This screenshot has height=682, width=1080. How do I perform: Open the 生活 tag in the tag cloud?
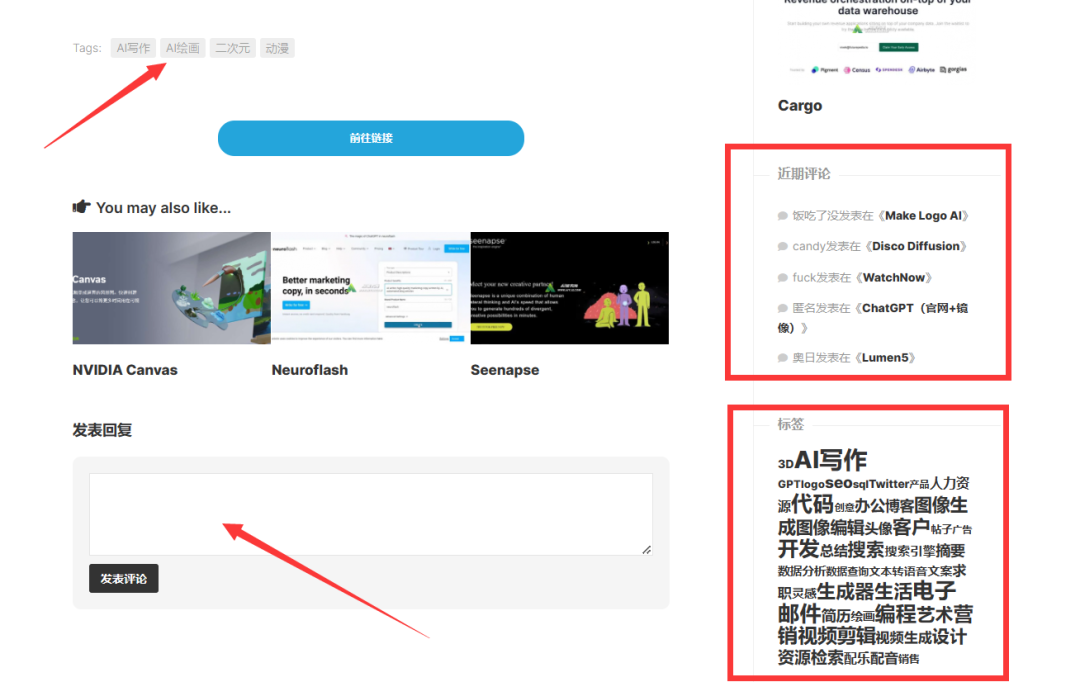tap(893, 591)
